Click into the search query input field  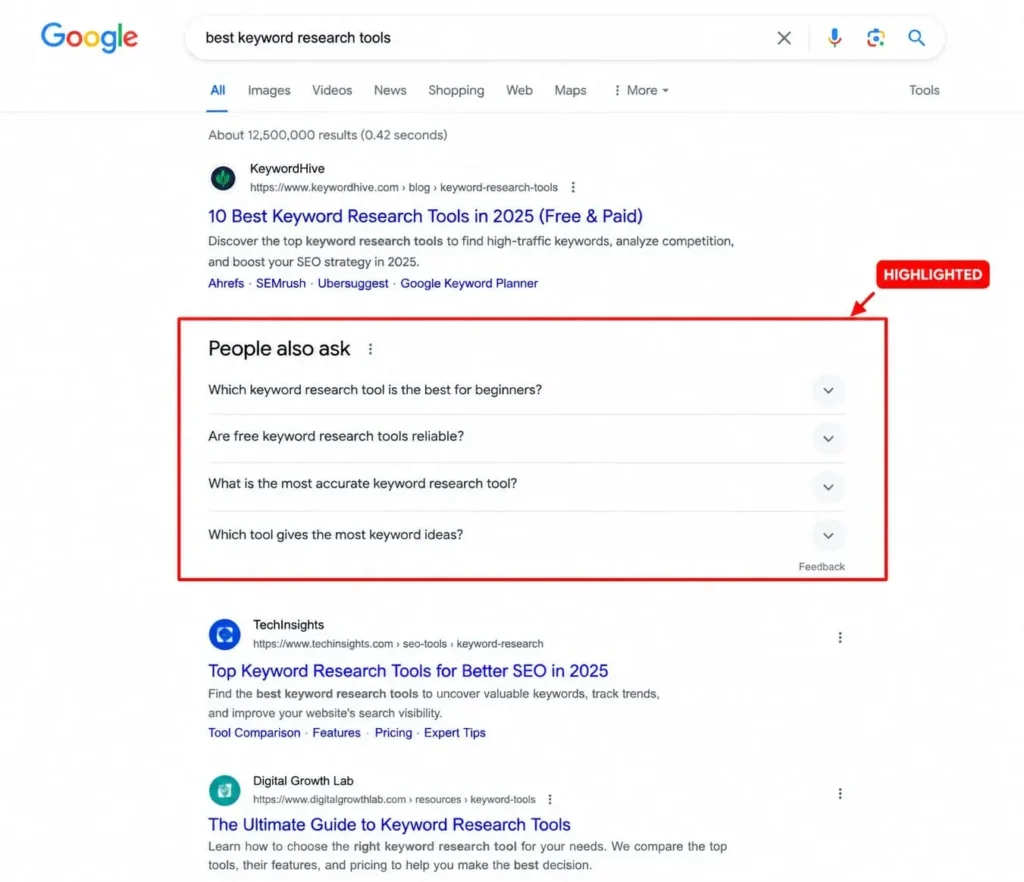pos(483,38)
